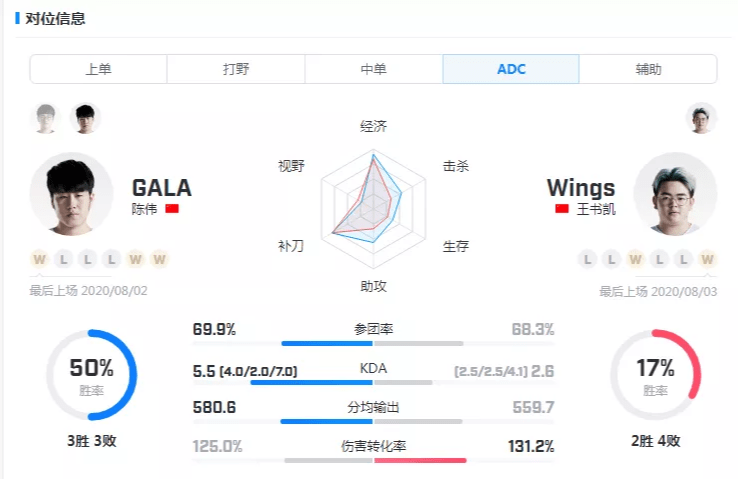Viewport: 739px width, 479px height.
Task: Click the red flag beside 陈伟
Action: [172, 209]
